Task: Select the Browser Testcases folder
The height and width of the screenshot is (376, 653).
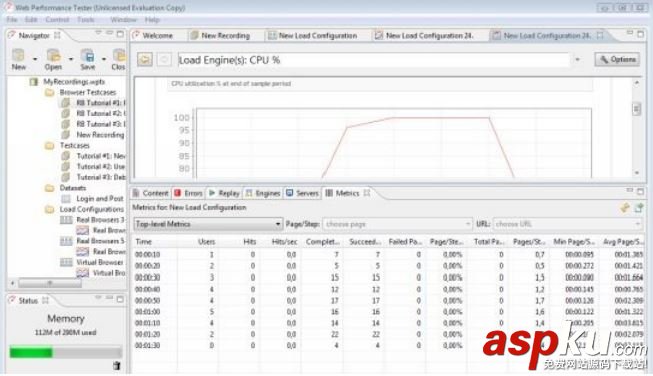Action: (x=87, y=92)
